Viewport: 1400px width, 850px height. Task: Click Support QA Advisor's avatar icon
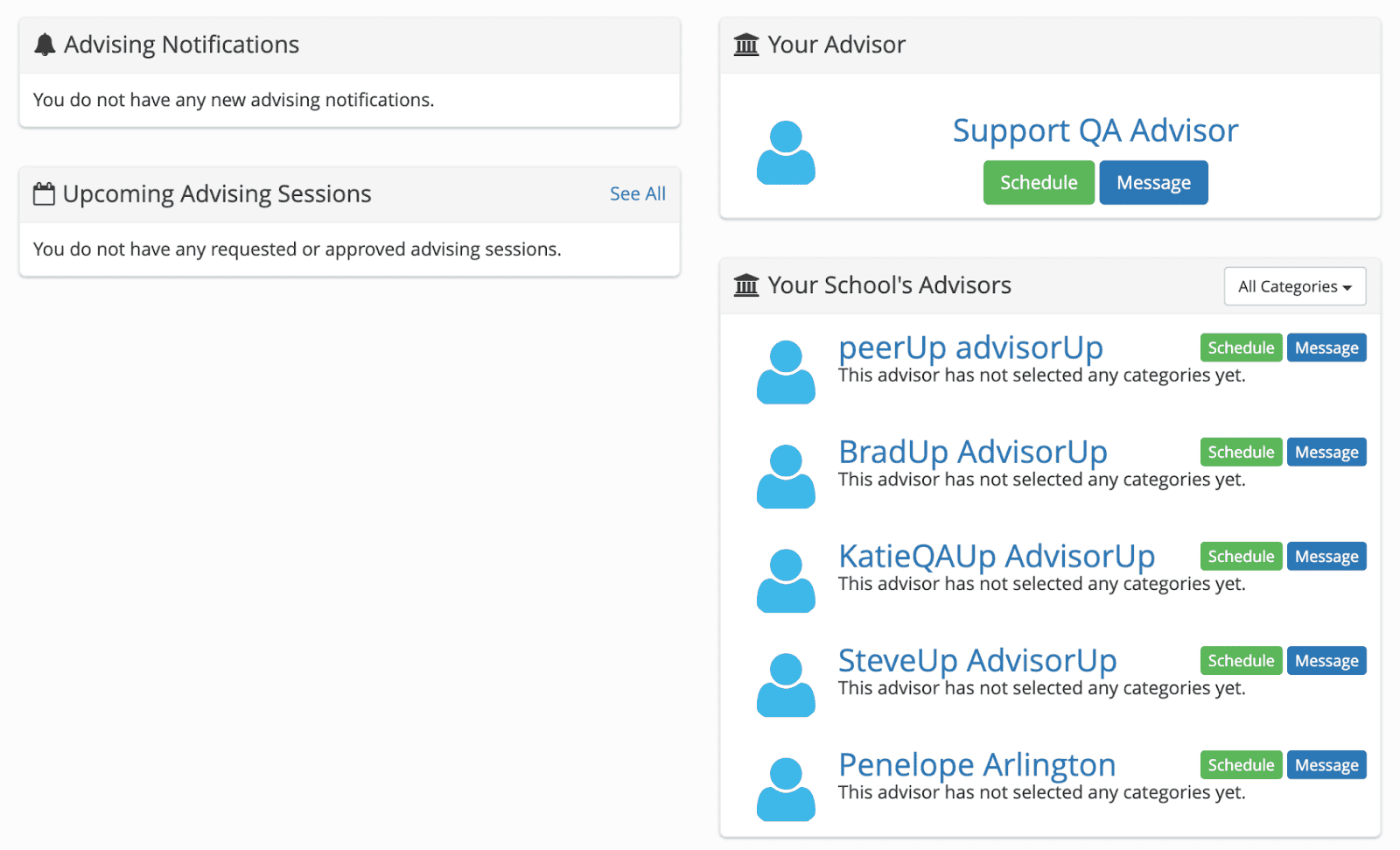(x=786, y=153)
